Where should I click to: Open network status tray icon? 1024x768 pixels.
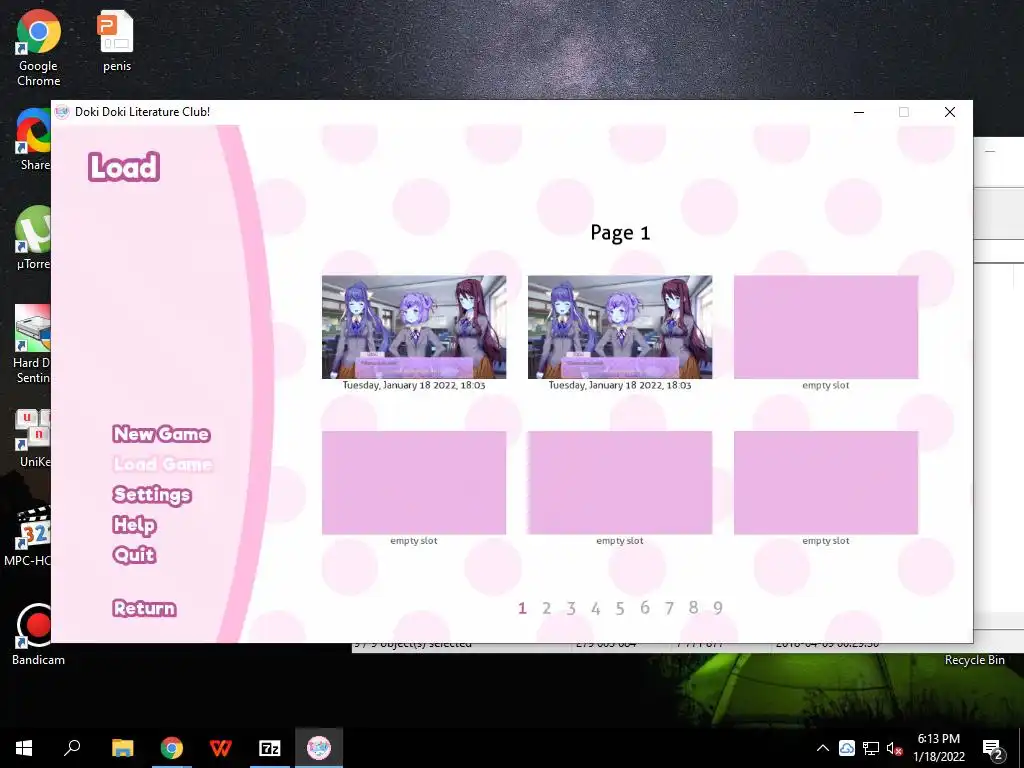pyautogui.click(x=871, y=748)
